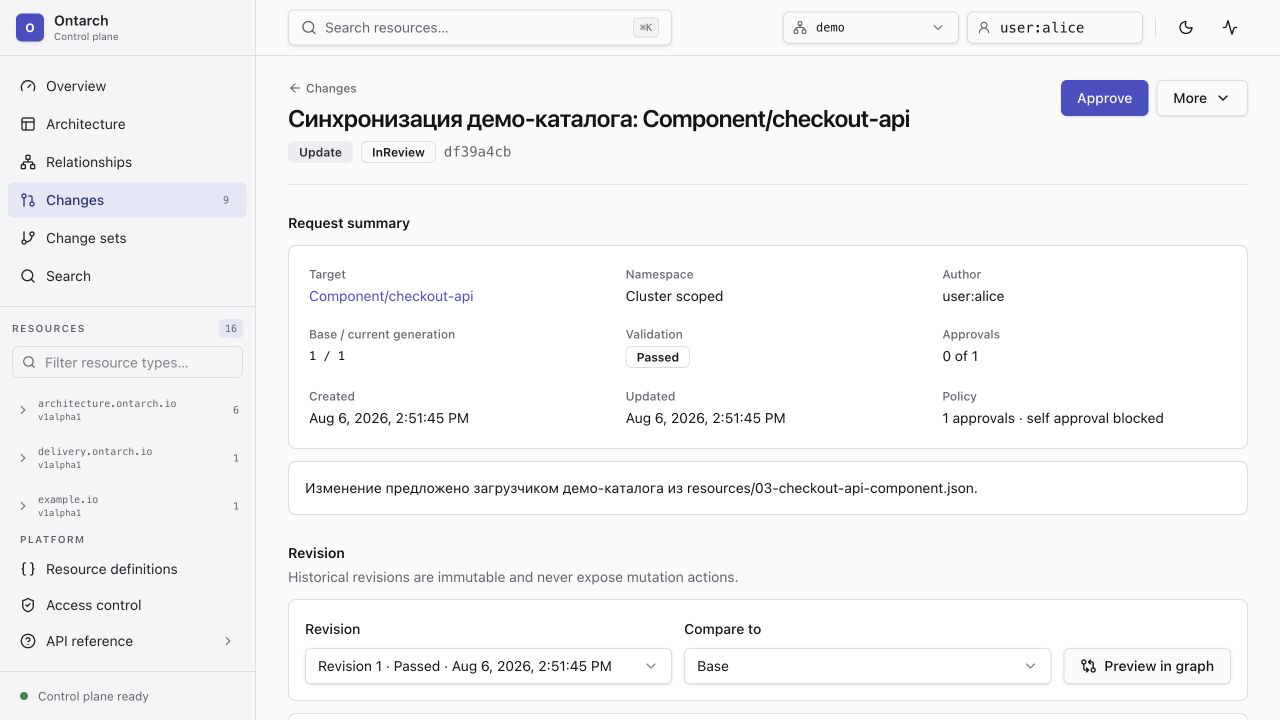Click the Resource definitions braces icon
Viewport: 1280px width, 720px height.
(x=28, y=569)
